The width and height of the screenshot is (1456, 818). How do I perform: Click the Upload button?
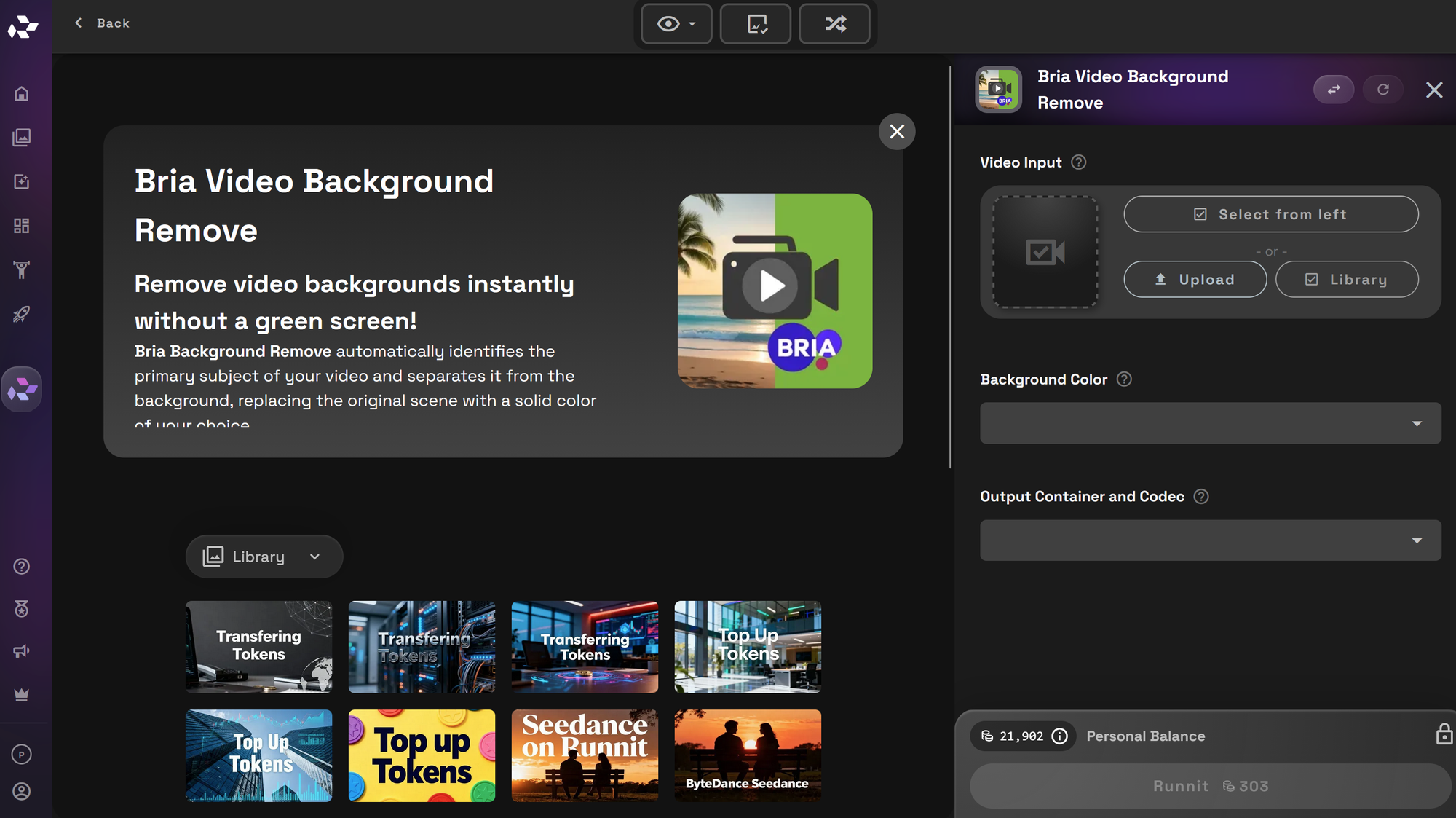coord(1195,280)
